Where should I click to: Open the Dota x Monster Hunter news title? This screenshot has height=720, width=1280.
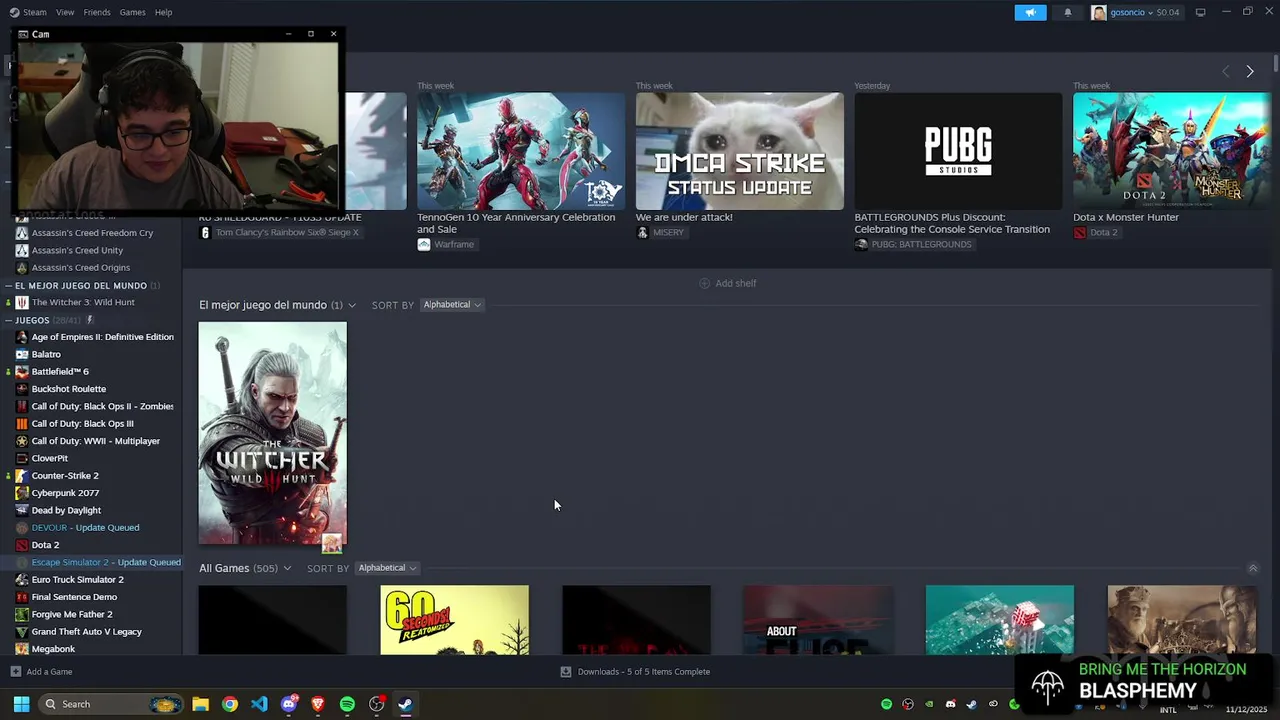pyautogui.click(x=1126, y=217)
